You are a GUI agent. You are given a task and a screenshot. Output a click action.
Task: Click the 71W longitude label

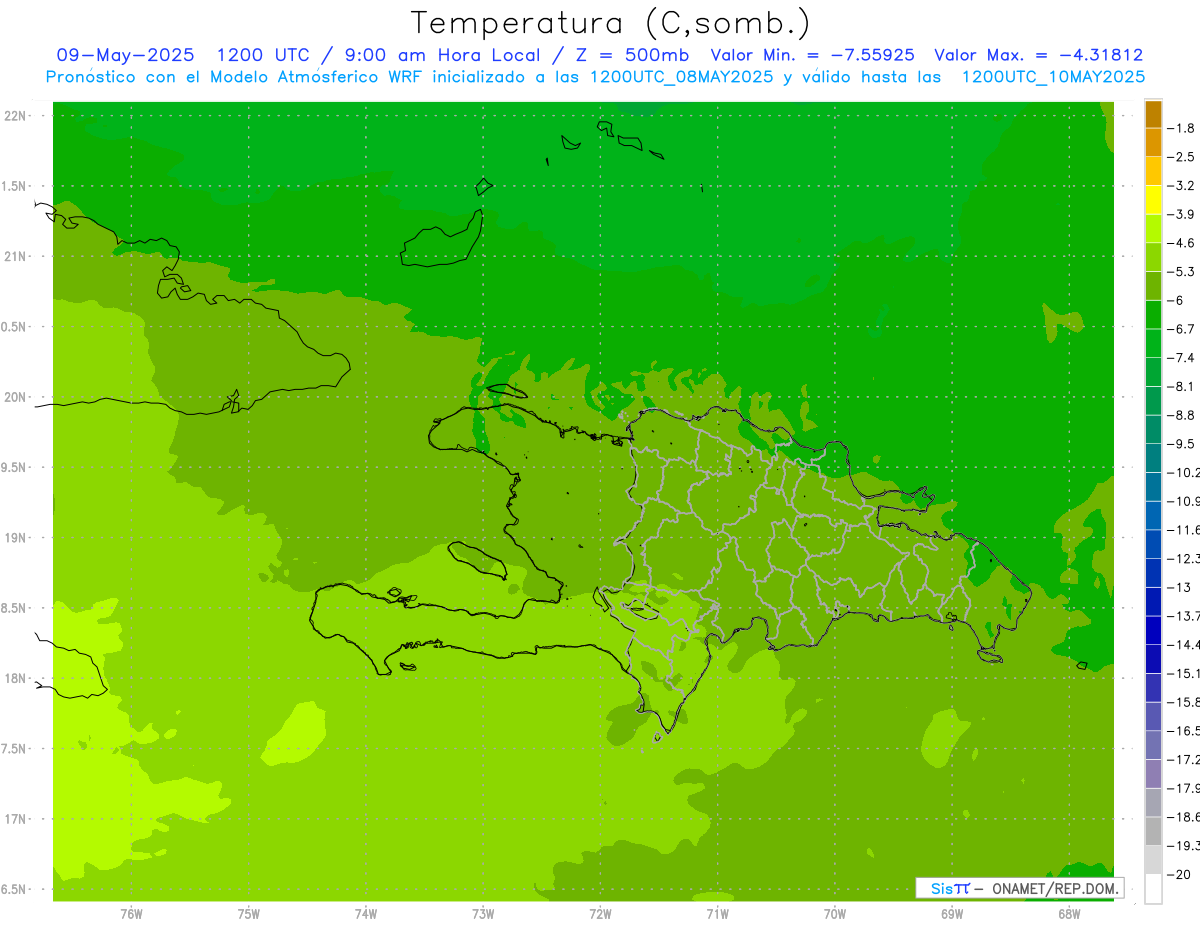(717, 914)
